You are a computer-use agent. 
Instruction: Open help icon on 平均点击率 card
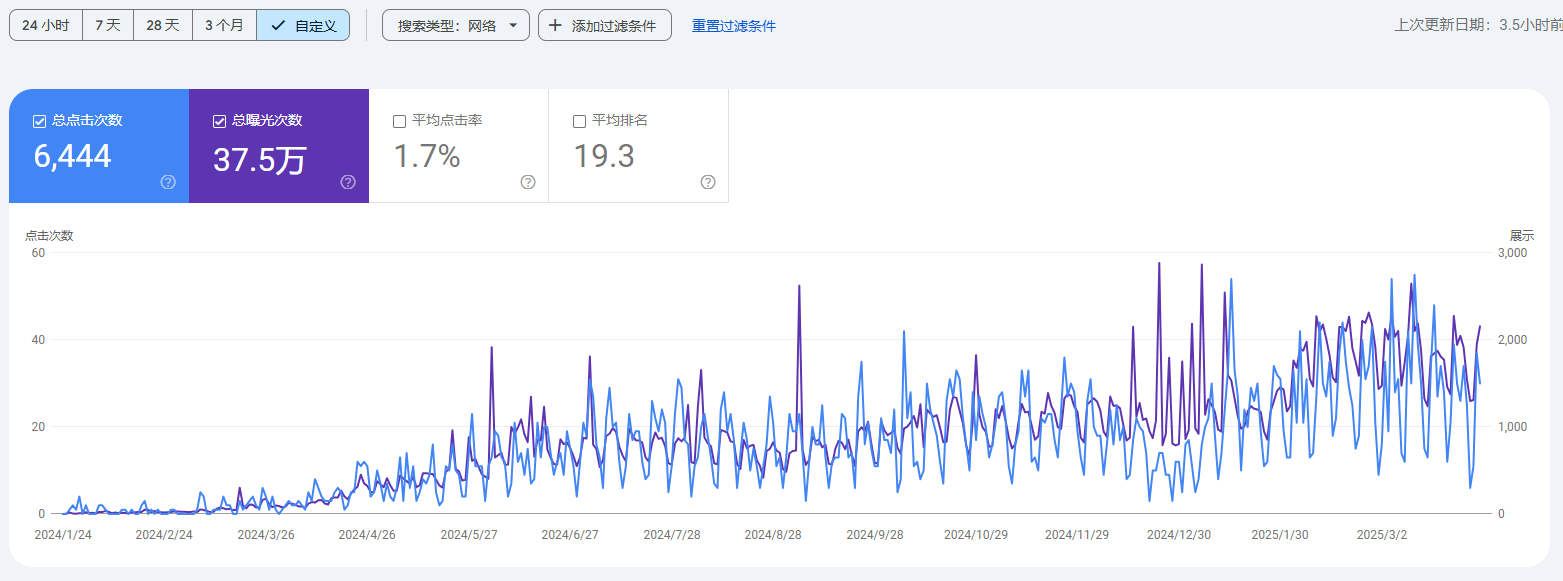pos(528,182)
